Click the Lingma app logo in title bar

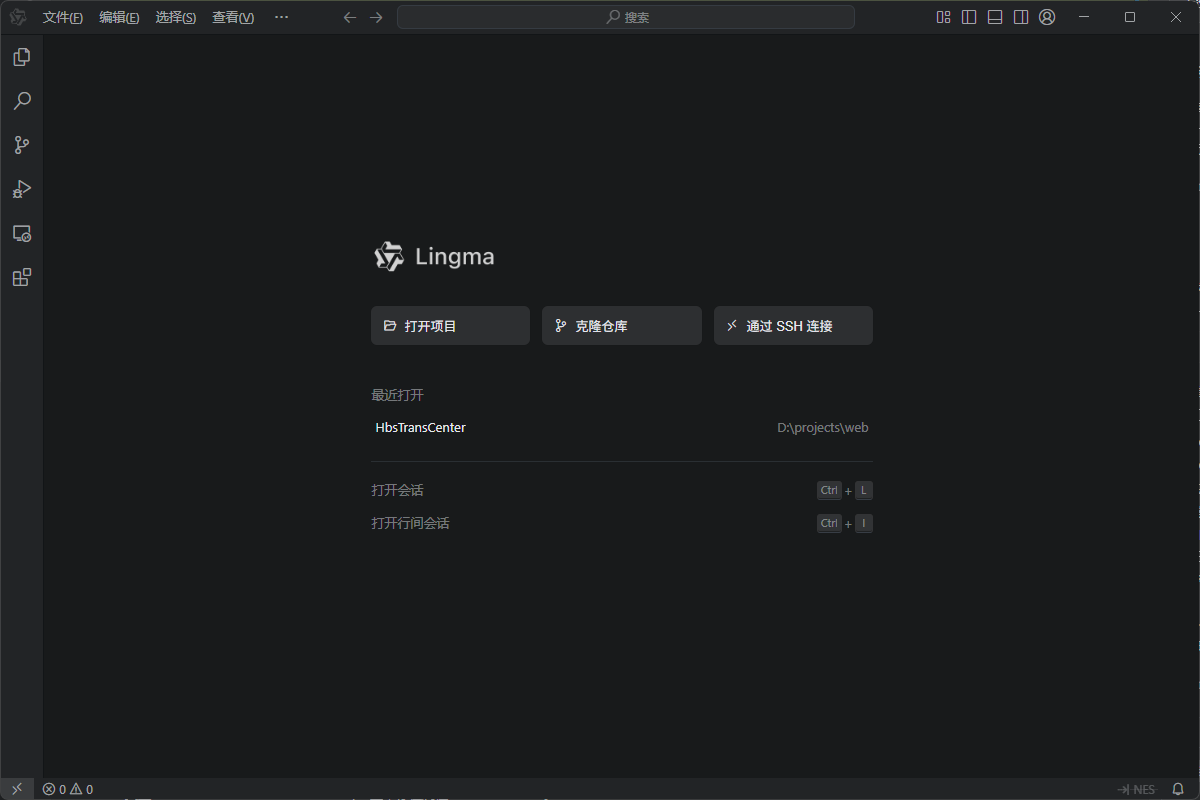pyautogui.click(x=18, y=17)
